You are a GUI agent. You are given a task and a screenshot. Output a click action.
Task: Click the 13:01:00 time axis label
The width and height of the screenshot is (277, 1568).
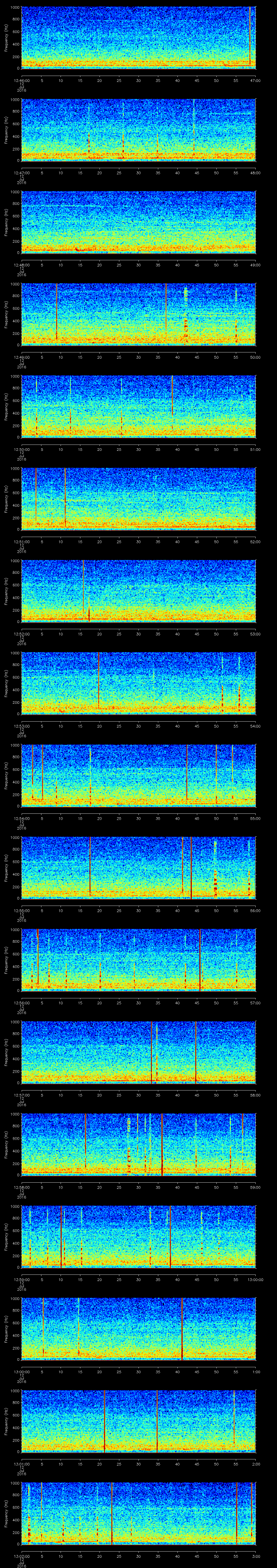point(22,1464)
